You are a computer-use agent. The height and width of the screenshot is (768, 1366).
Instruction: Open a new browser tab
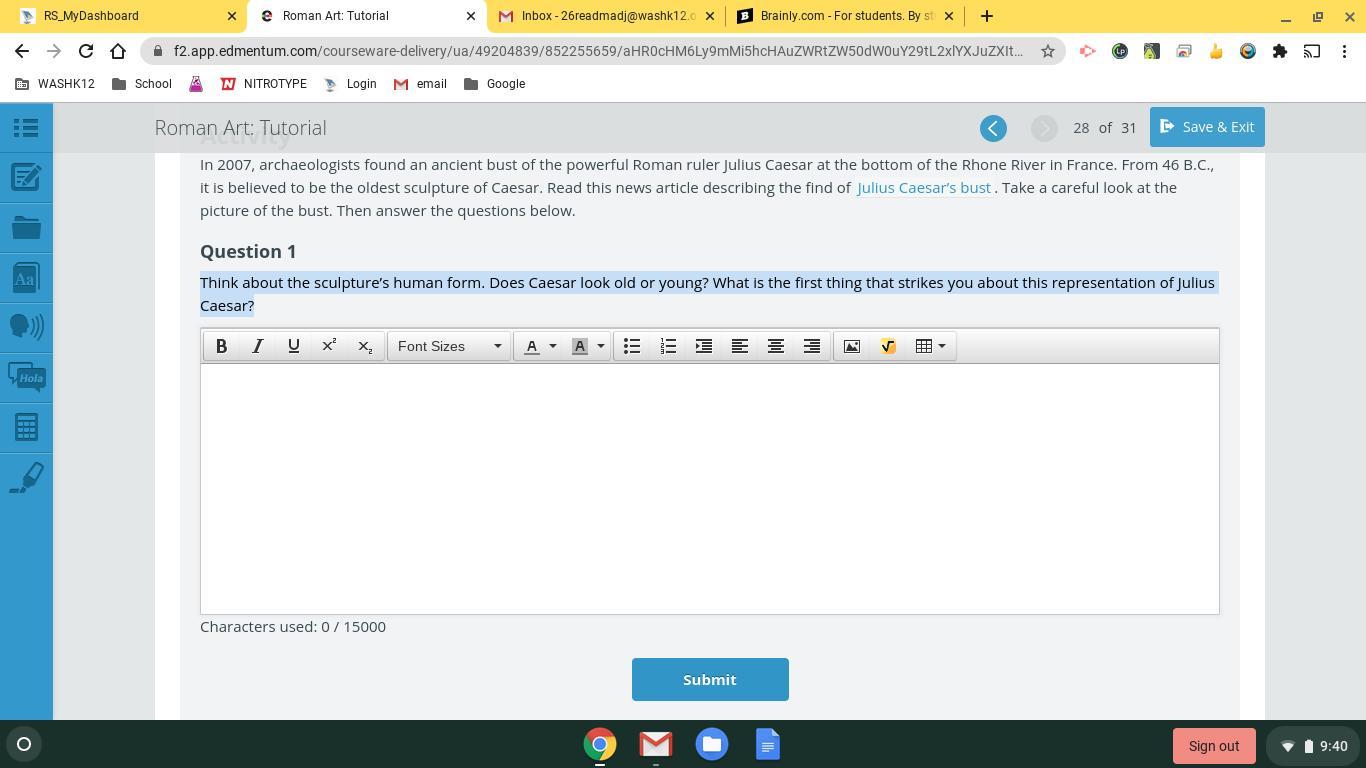pyautogui.click(x=986, y=16)
